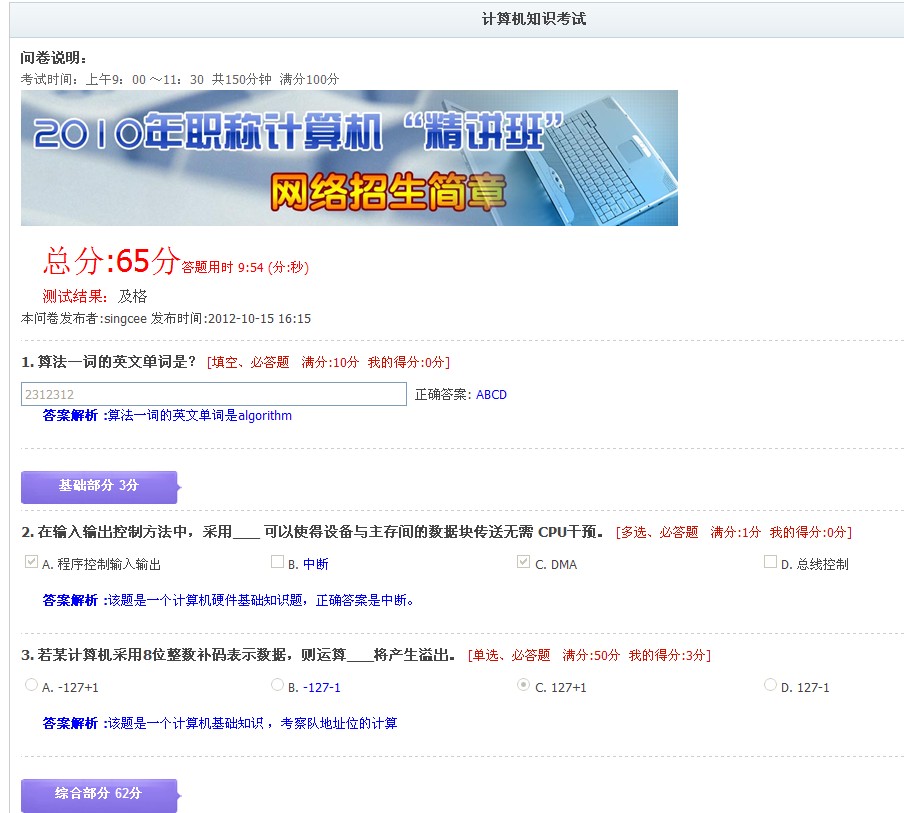
Task: Click the 基础部分 3分 section button
Action: 100,487
